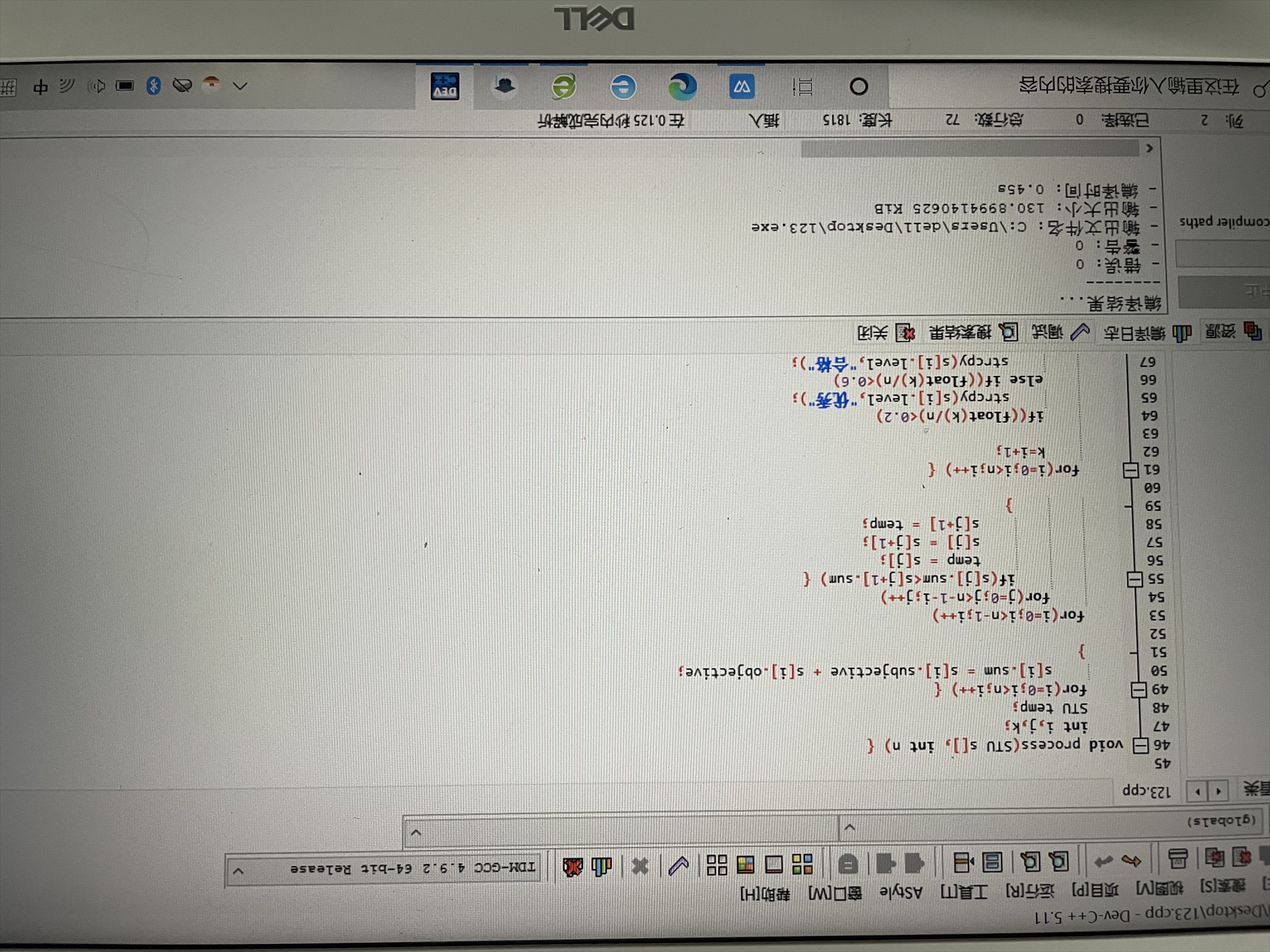Viewport: 1270px width, 952px height.
Task: Open the TDM-GCC 4.9.2 compiler dropdown
Action: (239, 872)
